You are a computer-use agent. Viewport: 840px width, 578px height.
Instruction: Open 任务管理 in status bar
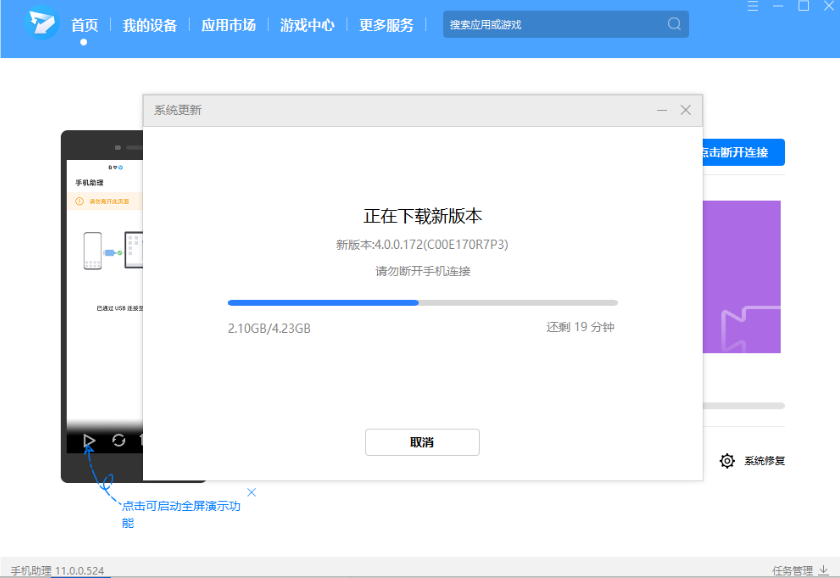(x=792, y=571)
